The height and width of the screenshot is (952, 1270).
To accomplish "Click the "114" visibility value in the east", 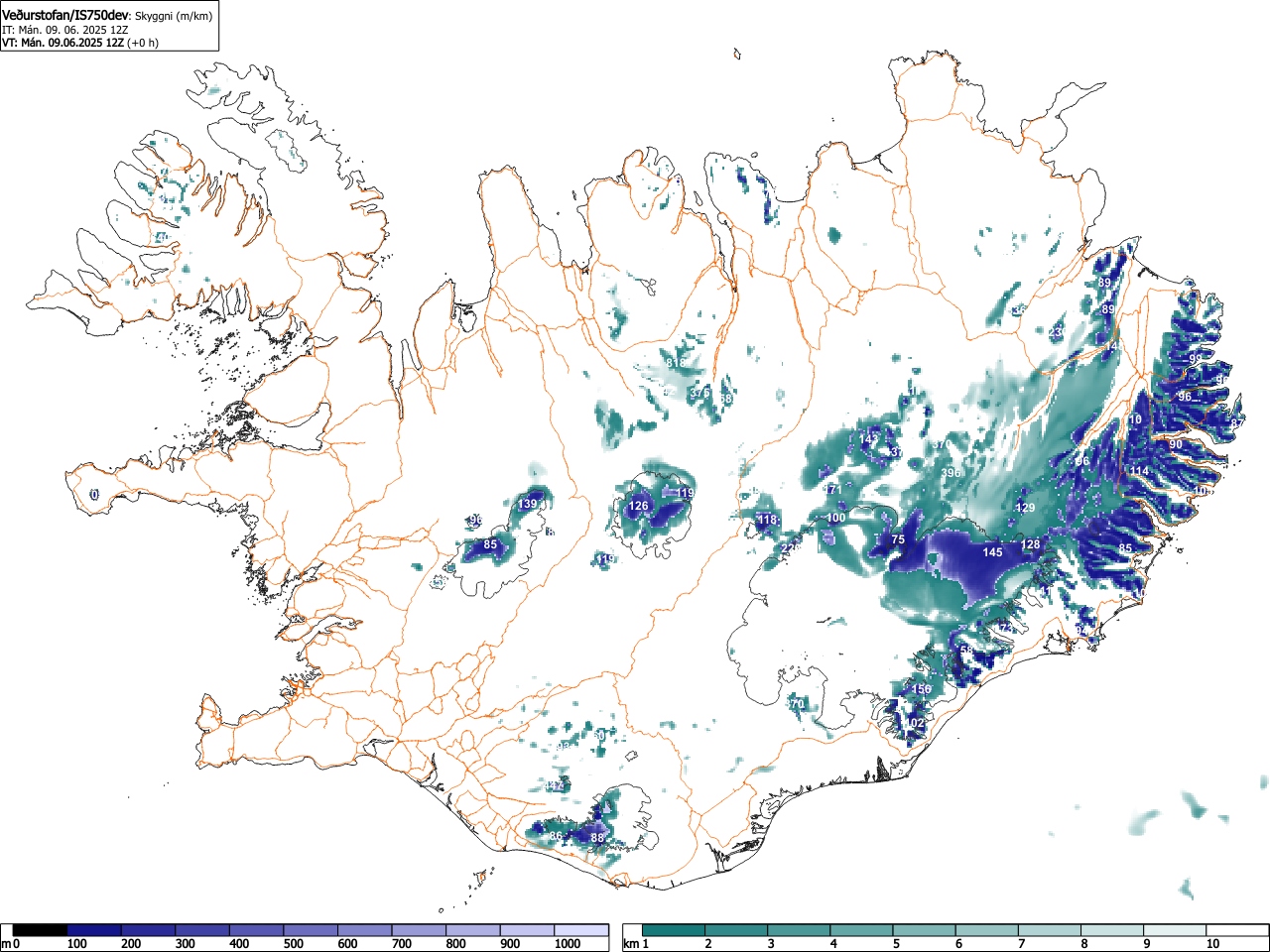I will point(1139,471).
